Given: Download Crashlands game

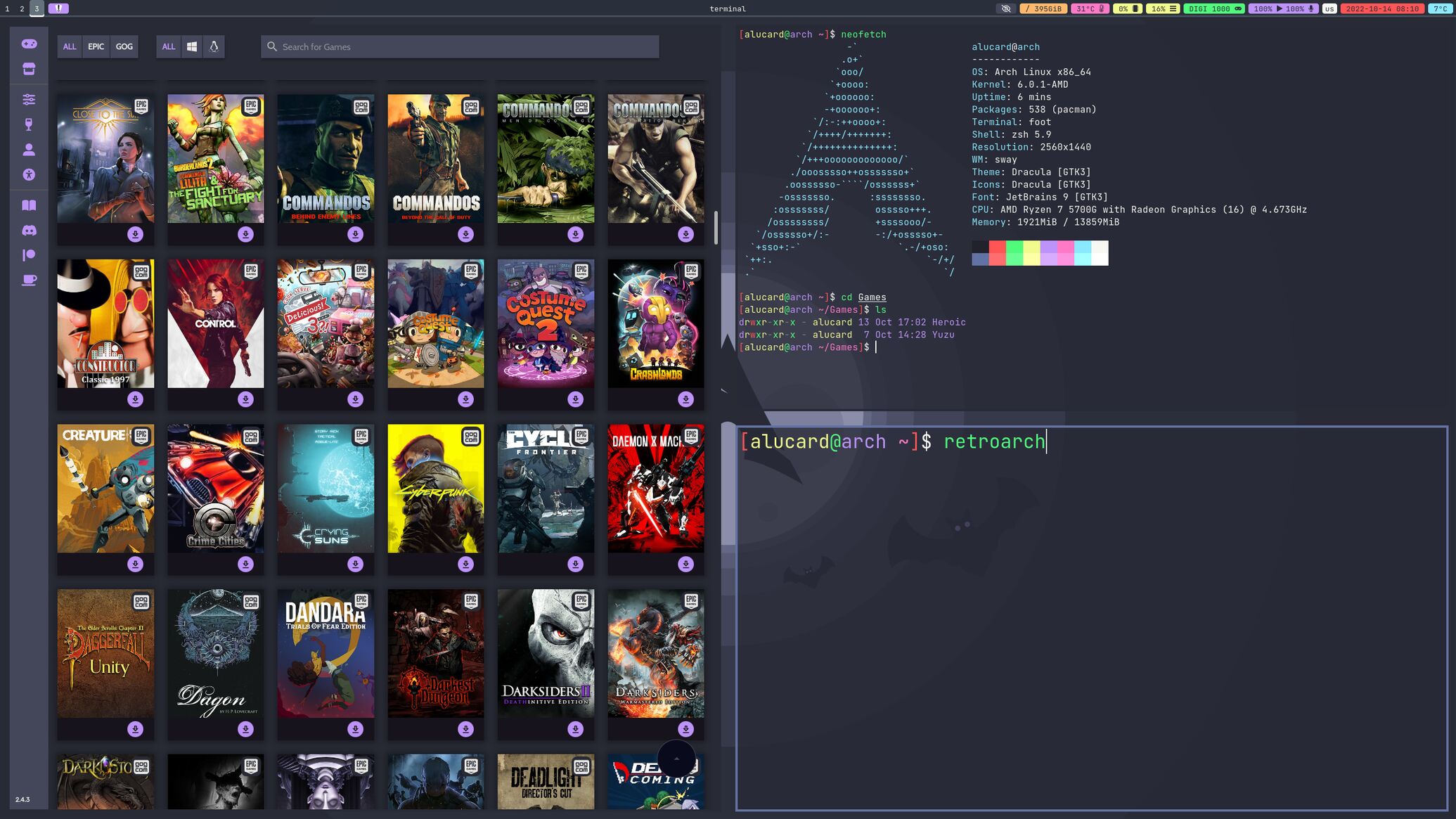Looking at the screenshot, I should pyautogui.click(x=685, y=399).
